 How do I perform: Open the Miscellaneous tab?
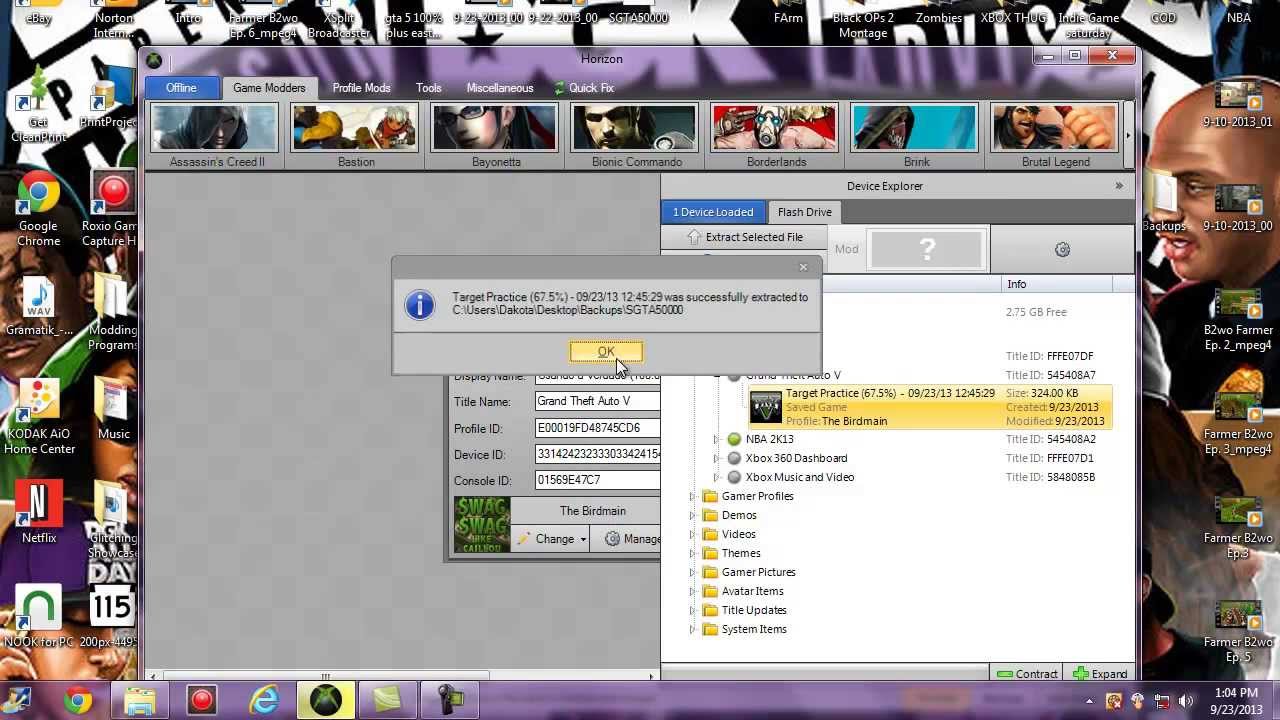point(499,88)
